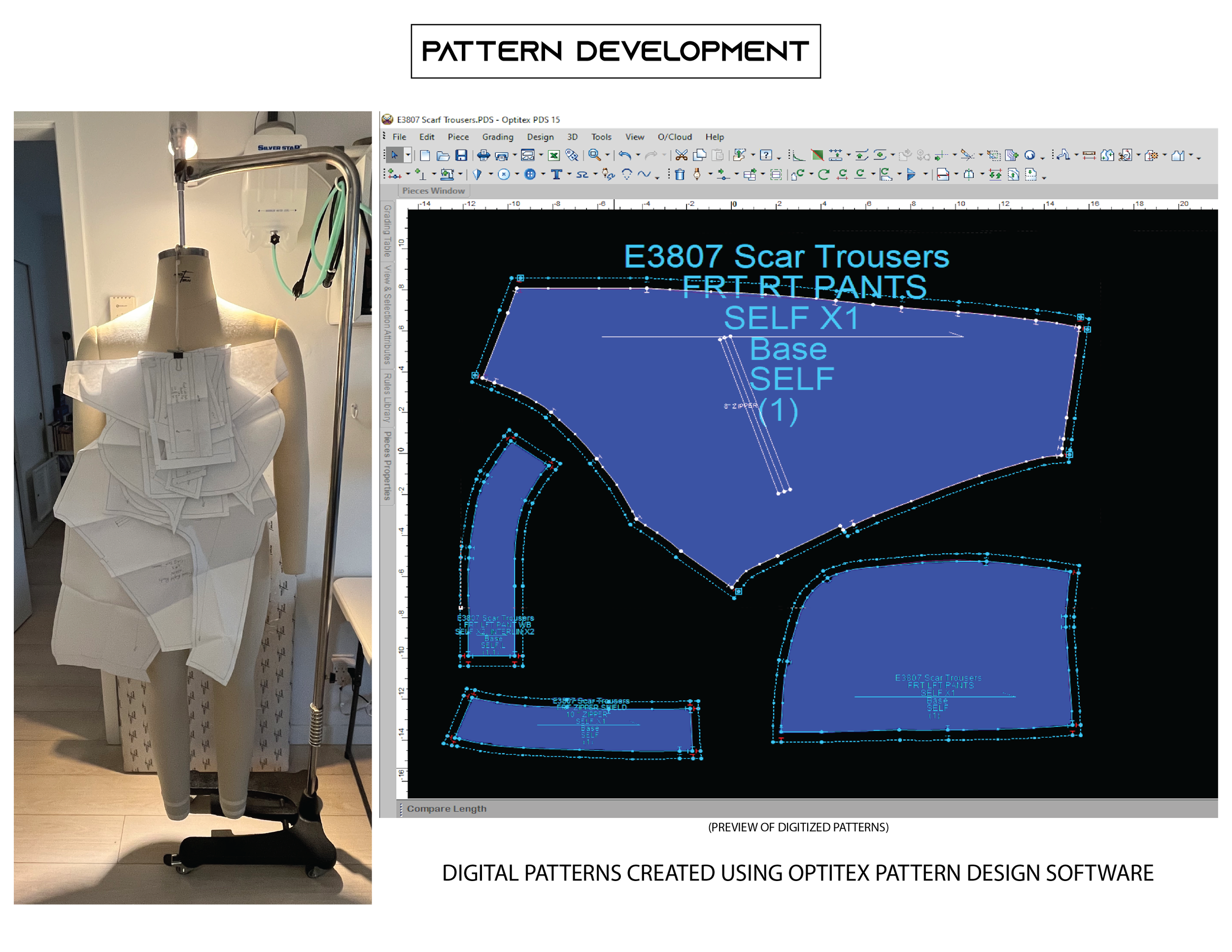Click the Compare Length panel bar
The width and height of the screenshot is (1232, 952).
click(447, 808)
